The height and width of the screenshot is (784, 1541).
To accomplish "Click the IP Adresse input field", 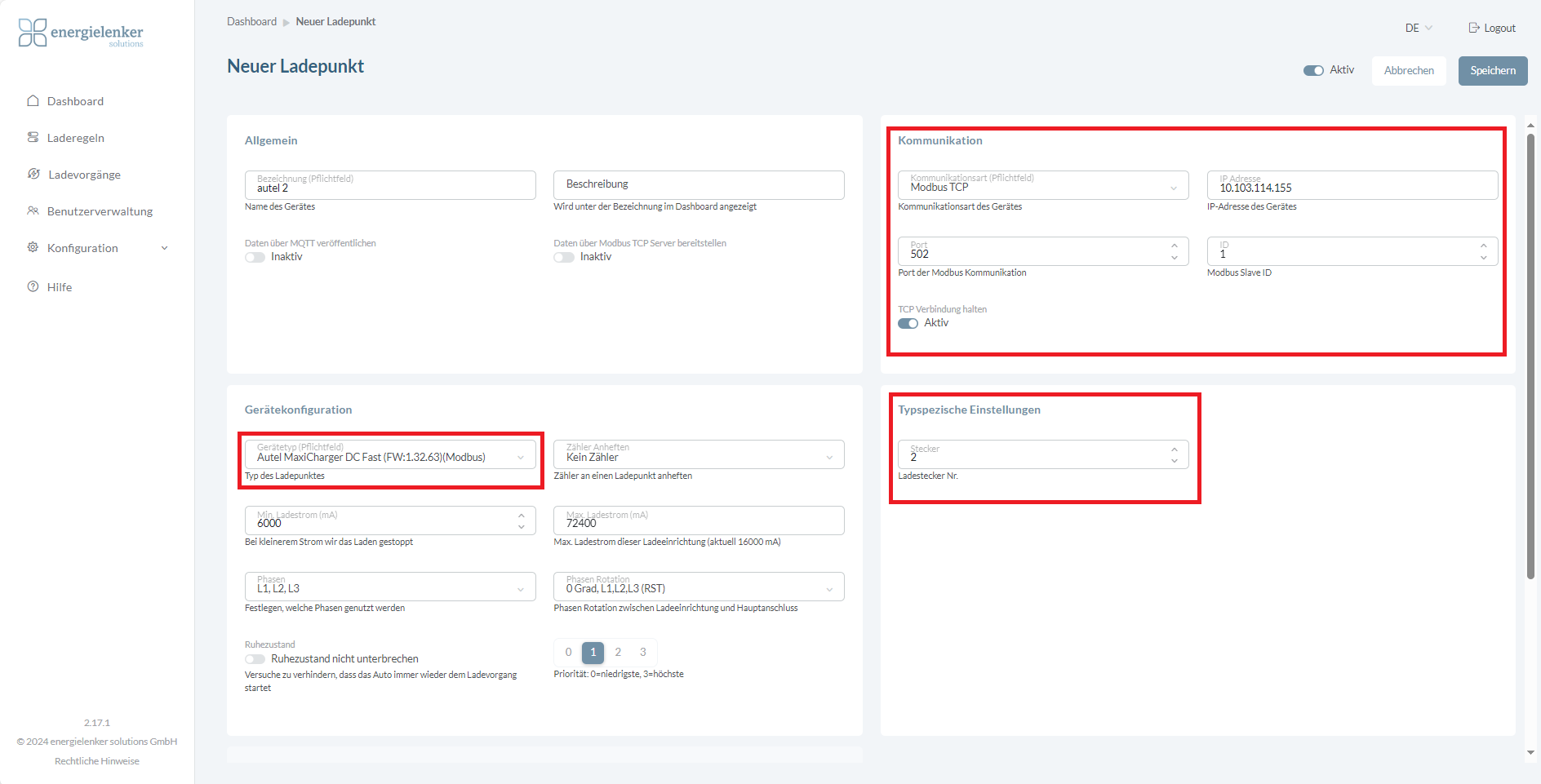I will 1352,186.
